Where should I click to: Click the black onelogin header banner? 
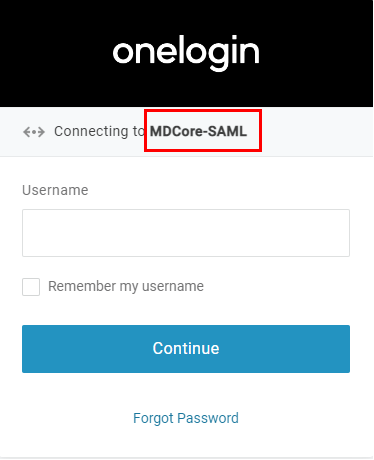pyautogui.click(x=186, y=53)
